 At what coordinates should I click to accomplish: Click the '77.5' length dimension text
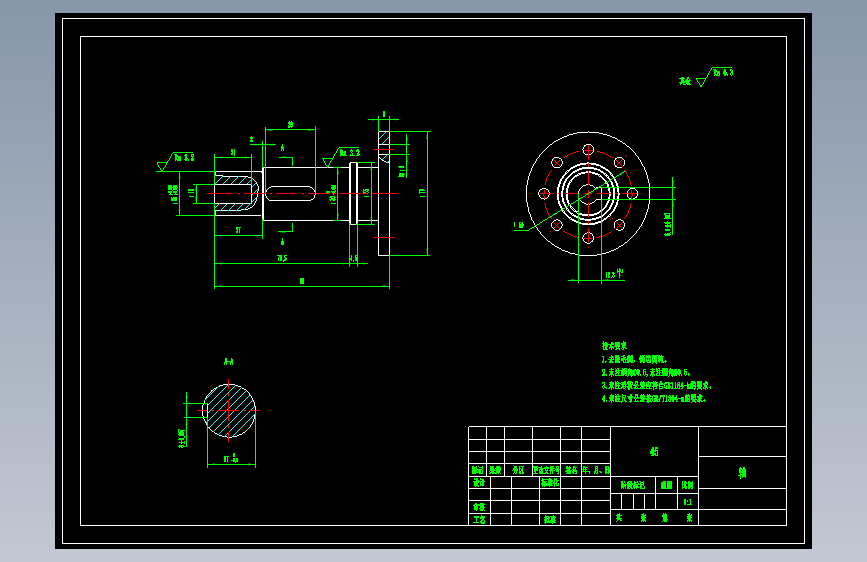[x=282, y=258]
